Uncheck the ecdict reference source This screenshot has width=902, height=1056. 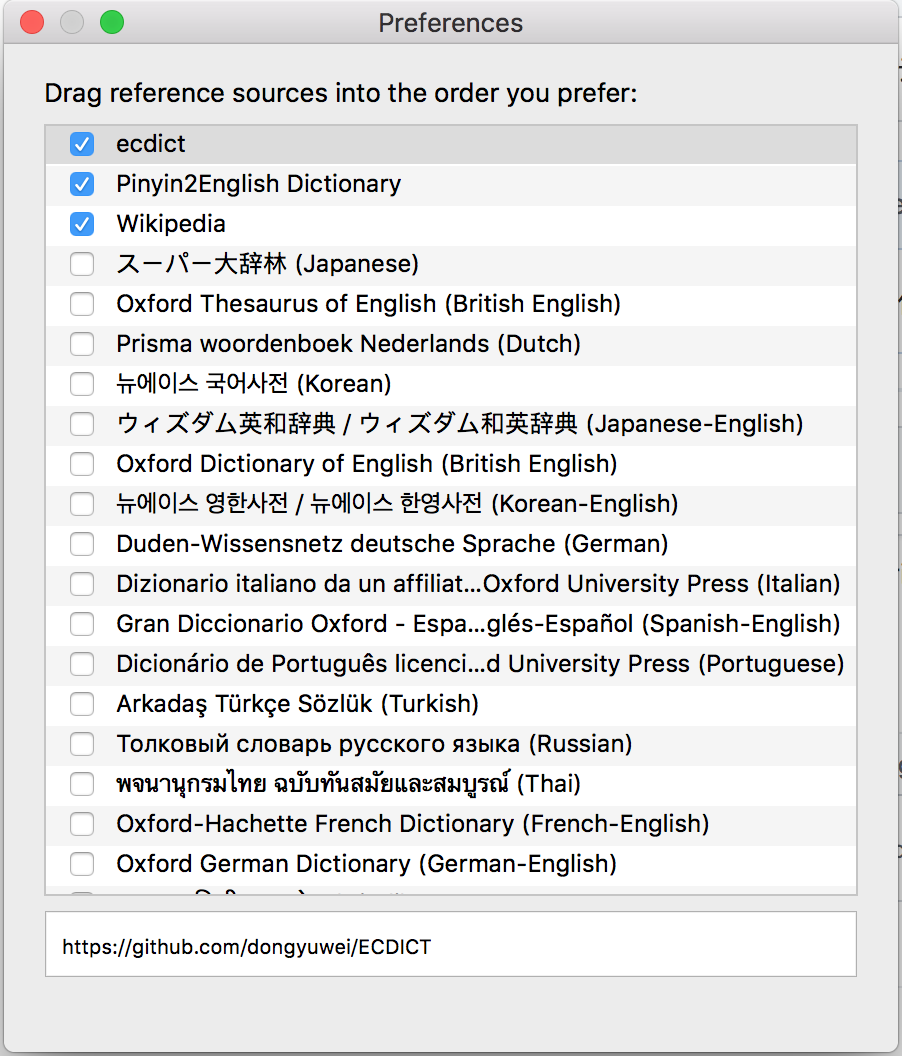(81, 143)
